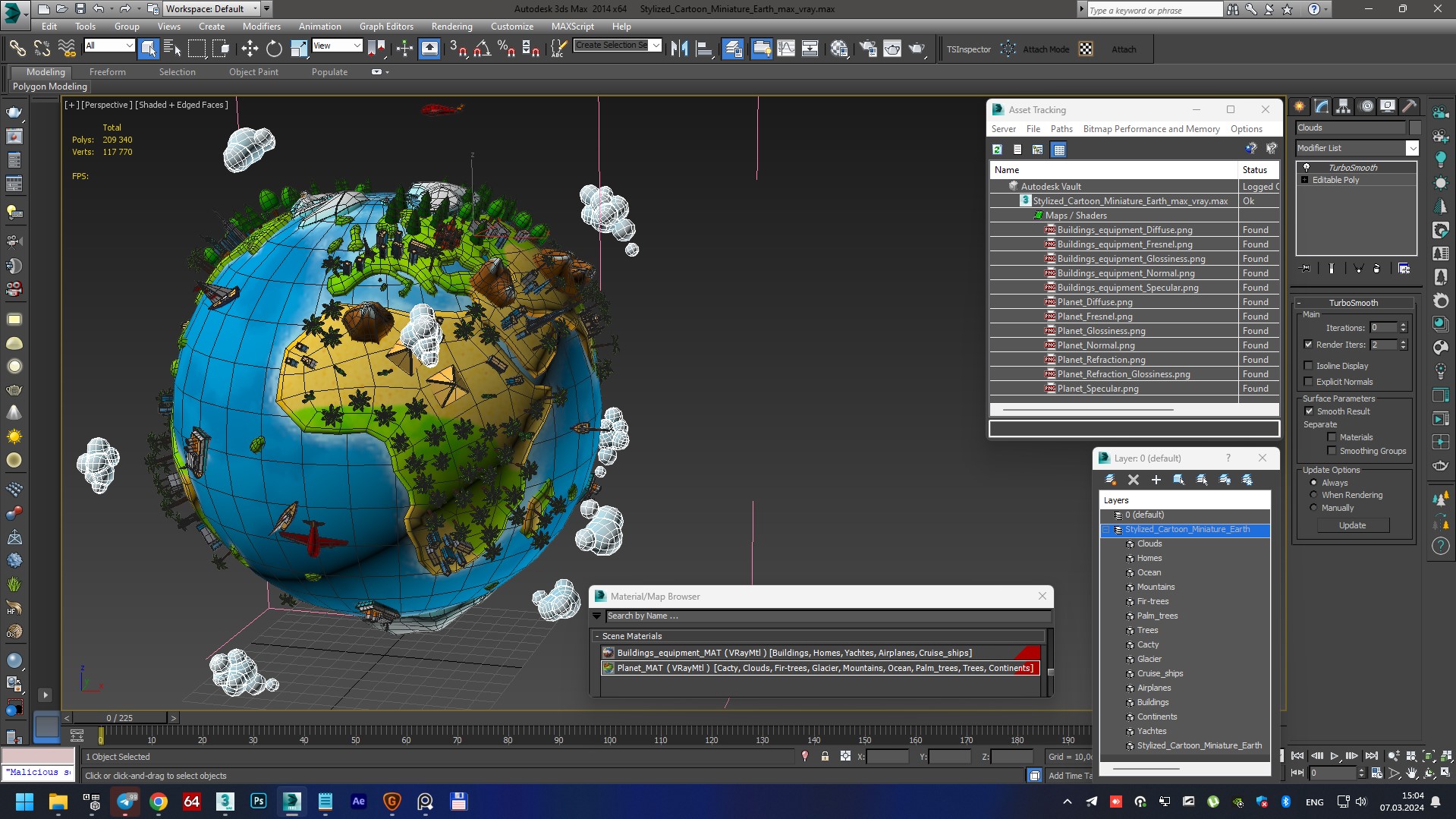Click the Clouds object color swatch
The width and height of the screenshot is (1456, 819).
coord(1414,128)
